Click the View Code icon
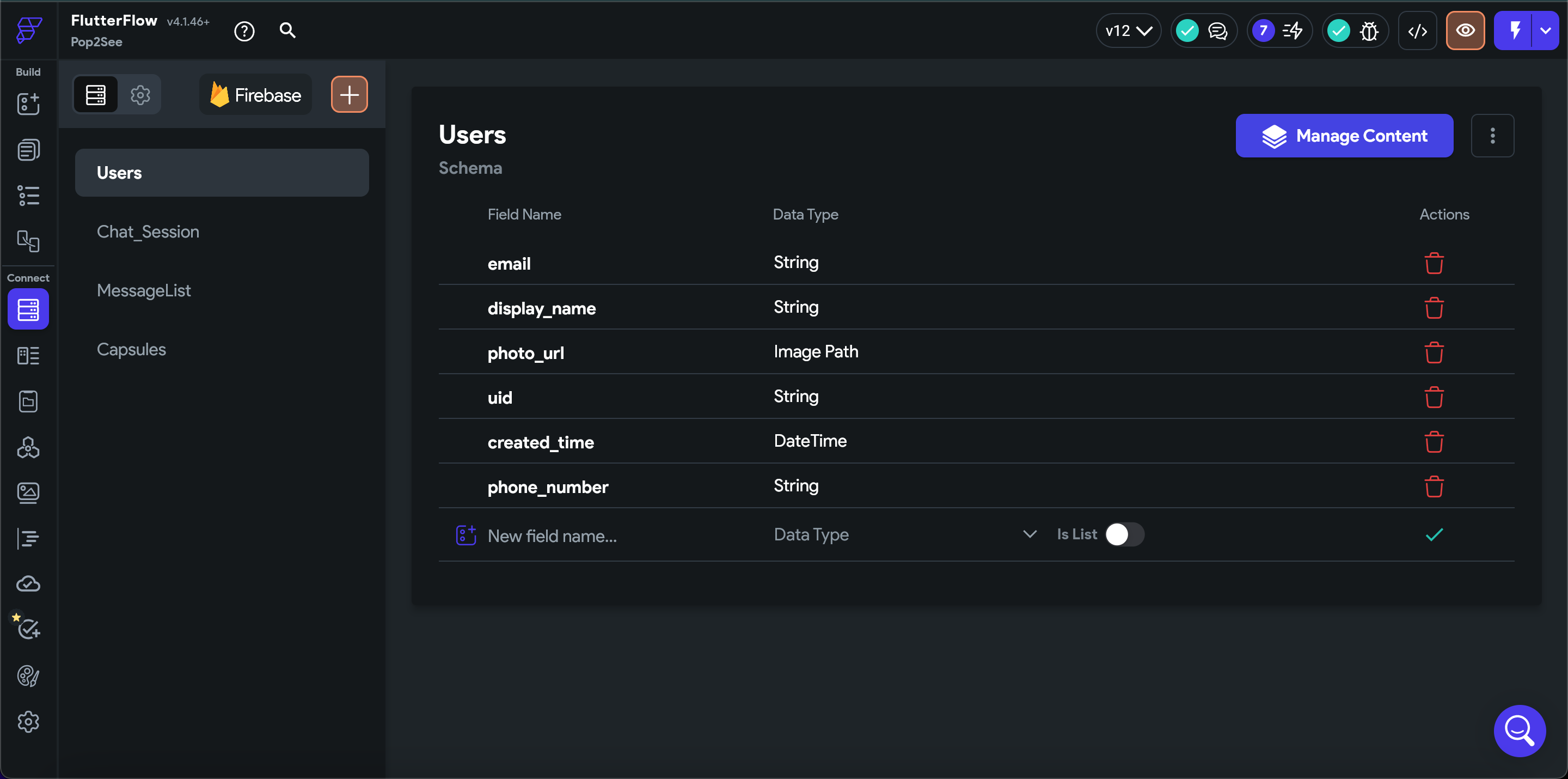 (1417, 31)
